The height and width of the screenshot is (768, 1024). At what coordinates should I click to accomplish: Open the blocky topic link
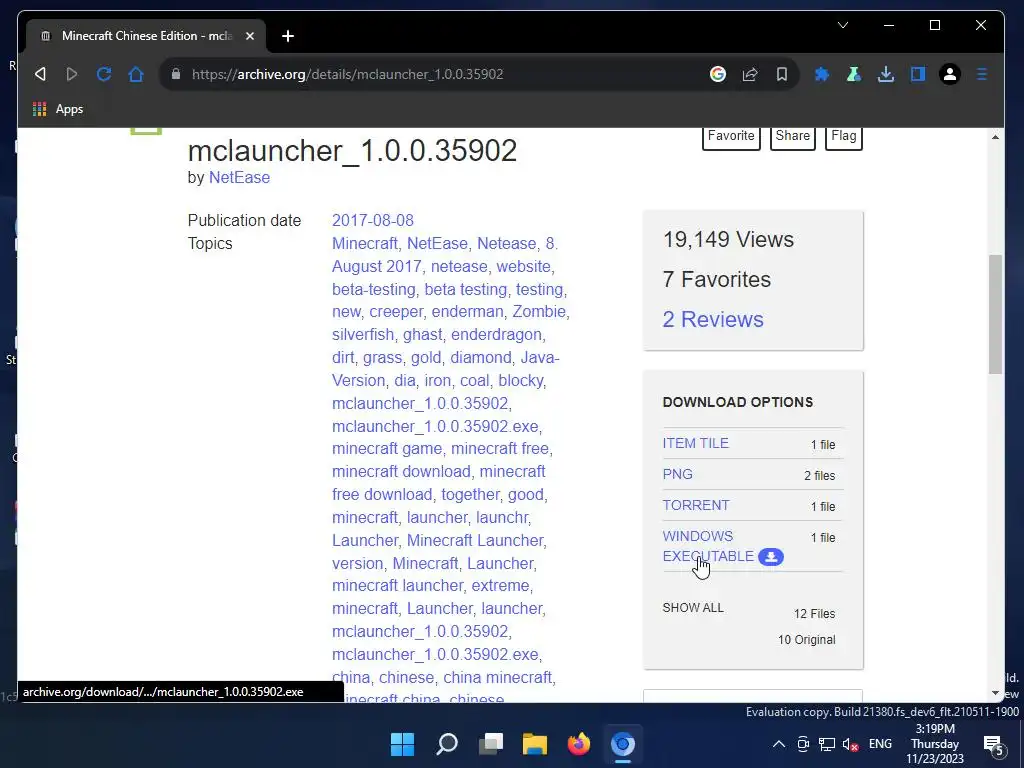(x=520, y=380)
